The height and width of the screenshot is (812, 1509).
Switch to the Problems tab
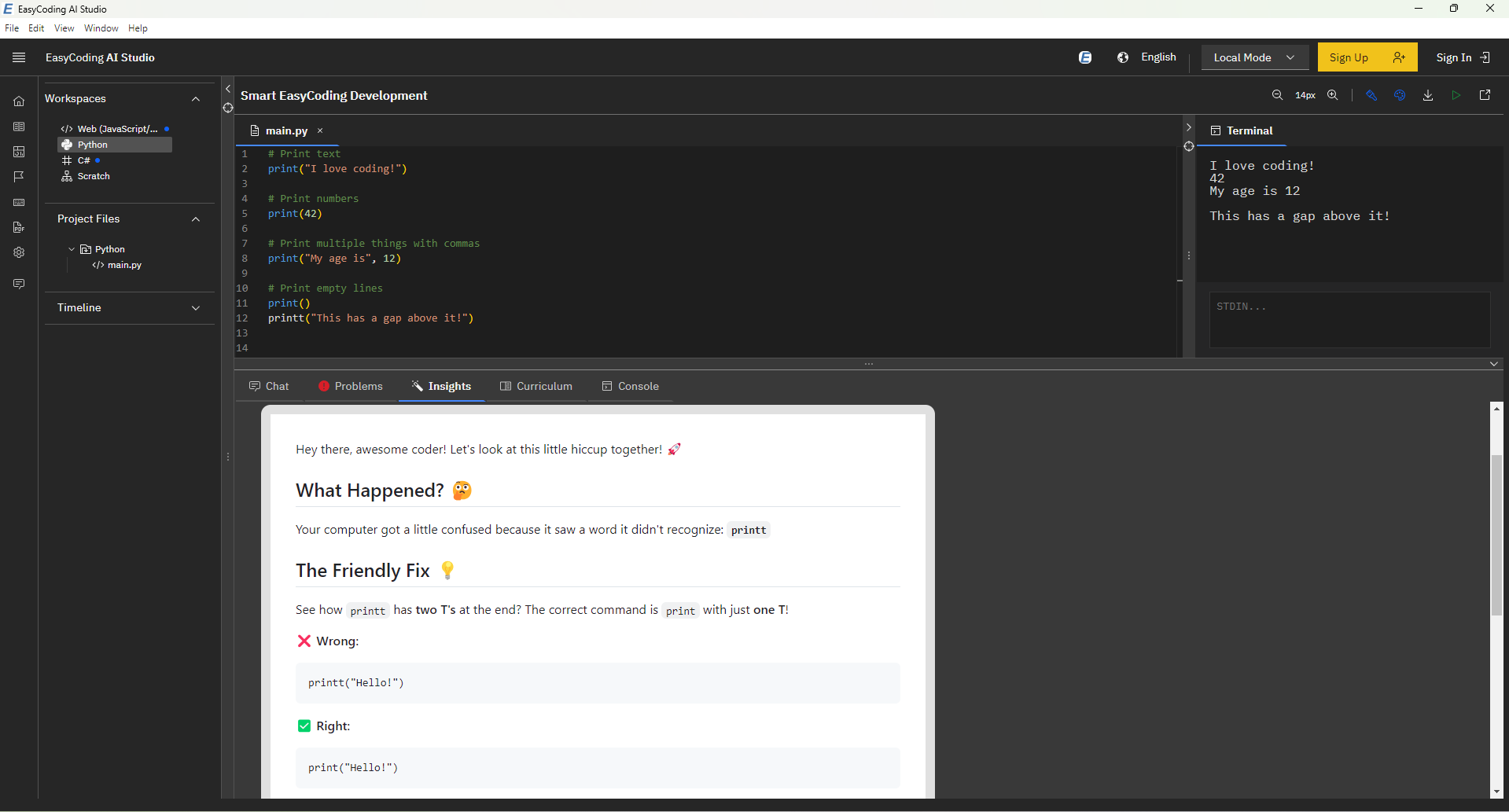pyautogui.click(x=351, y=386)
